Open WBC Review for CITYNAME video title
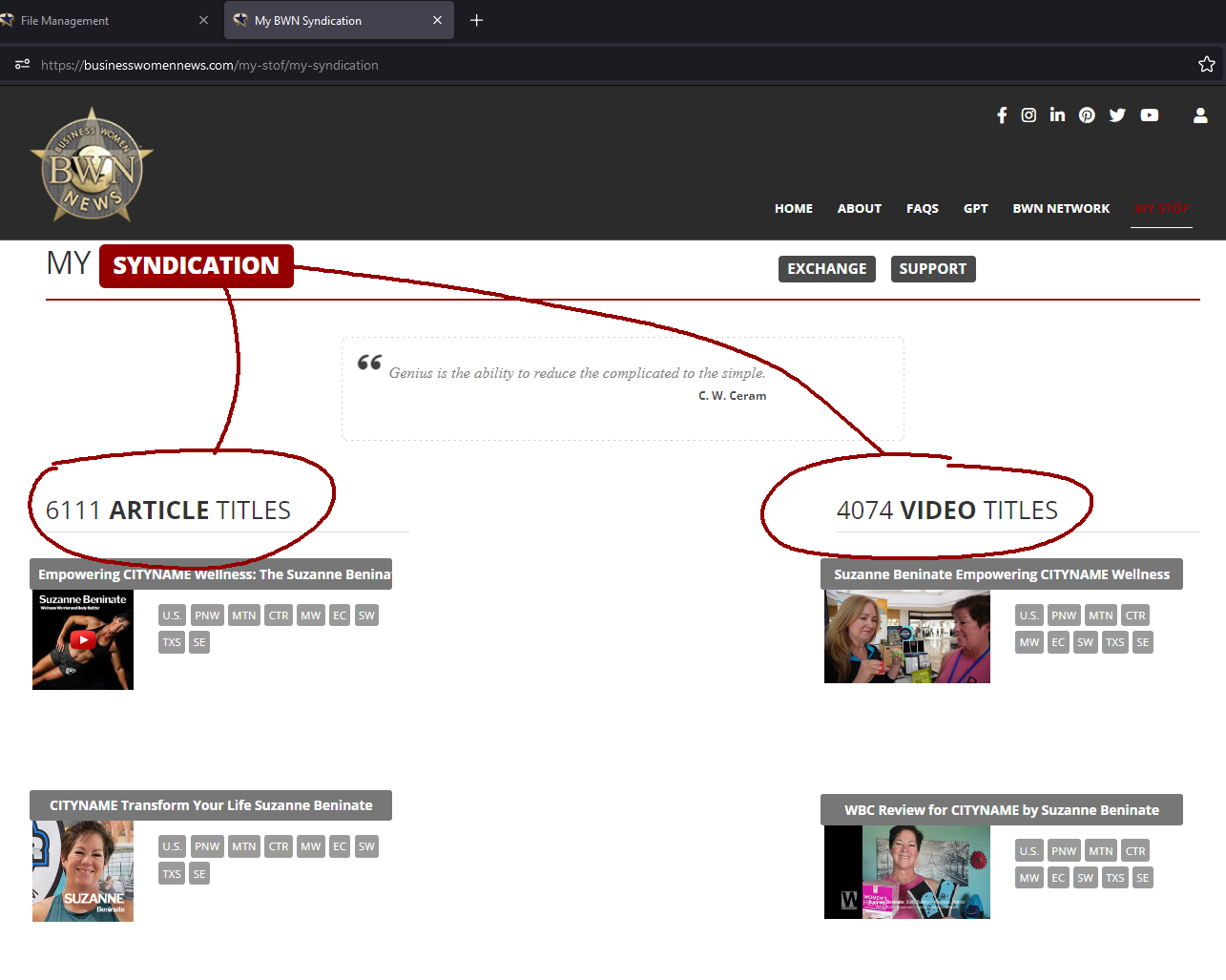1226x980 pixels. tap(1002, 810)
